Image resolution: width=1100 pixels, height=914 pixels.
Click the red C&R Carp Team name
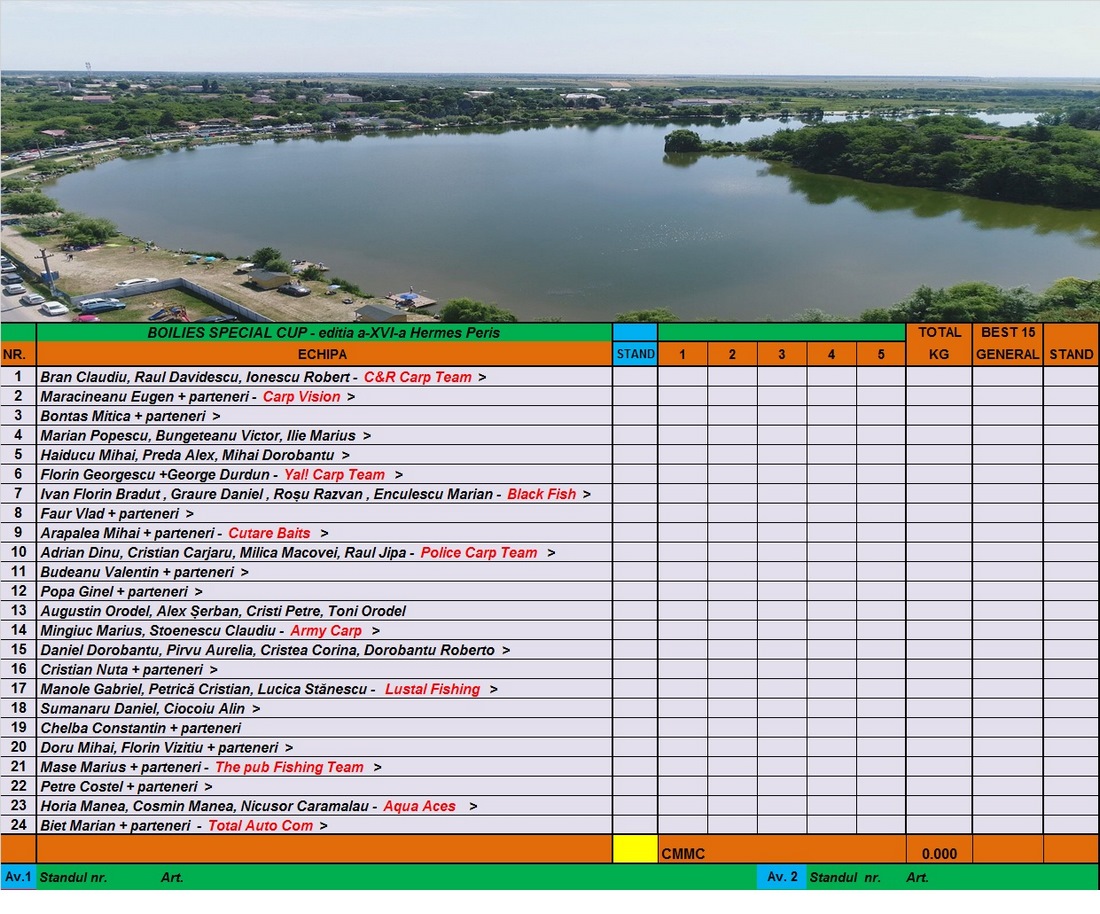pyautogui.click(x=417, y=377)
